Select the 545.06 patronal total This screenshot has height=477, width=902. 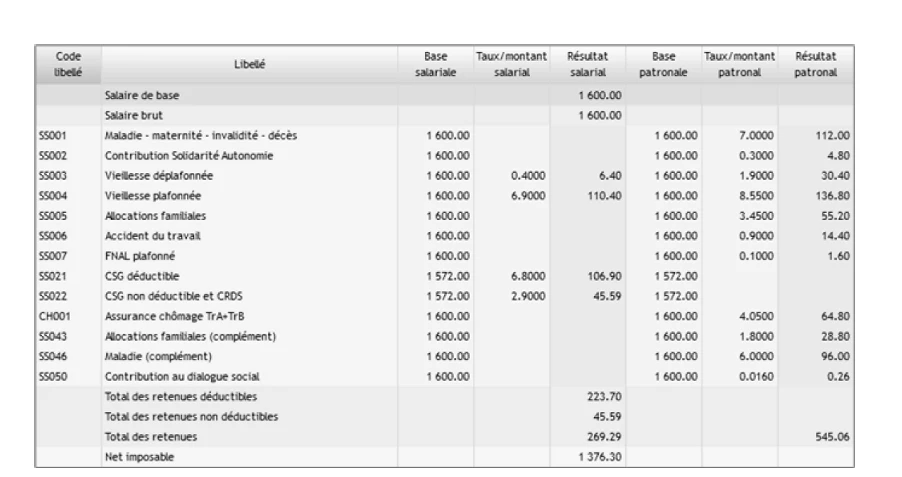click(x=832, y=438)
